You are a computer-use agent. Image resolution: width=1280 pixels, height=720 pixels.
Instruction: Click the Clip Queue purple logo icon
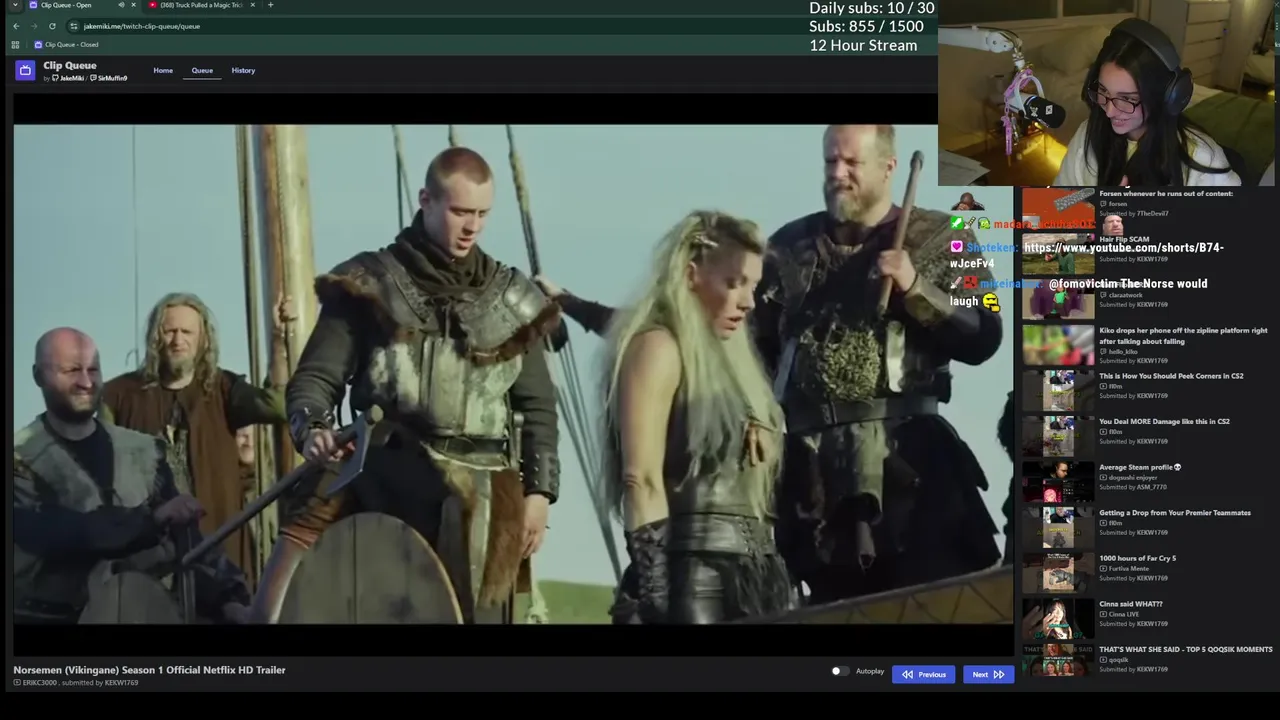coord(25,70)
